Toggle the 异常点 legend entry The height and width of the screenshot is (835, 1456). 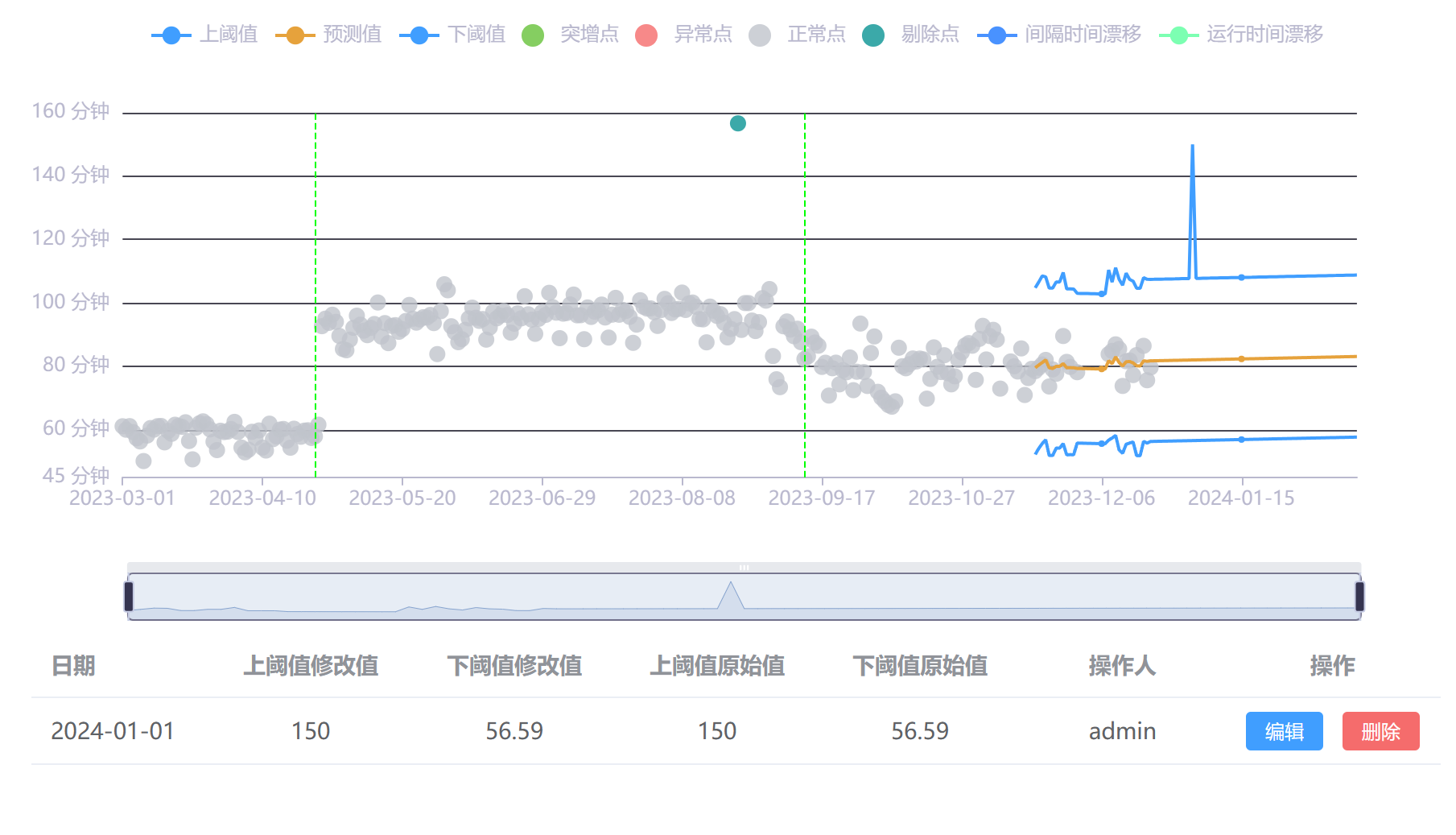(x=683, y=35)
